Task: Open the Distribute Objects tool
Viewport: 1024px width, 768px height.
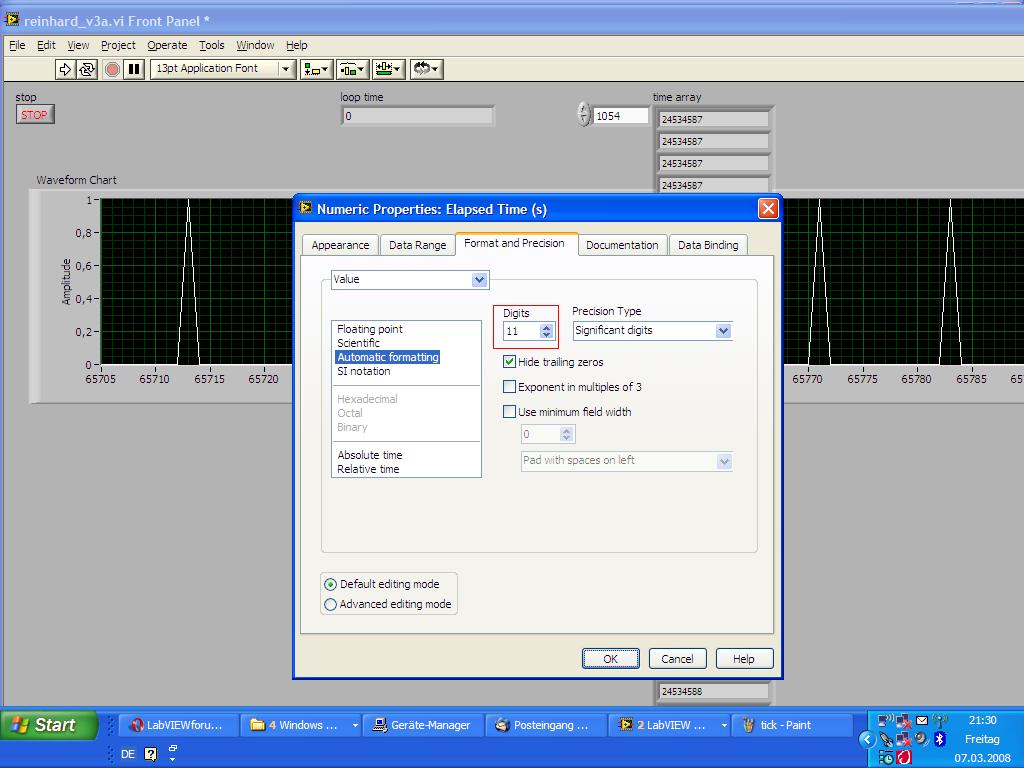Action: [352, 69]
